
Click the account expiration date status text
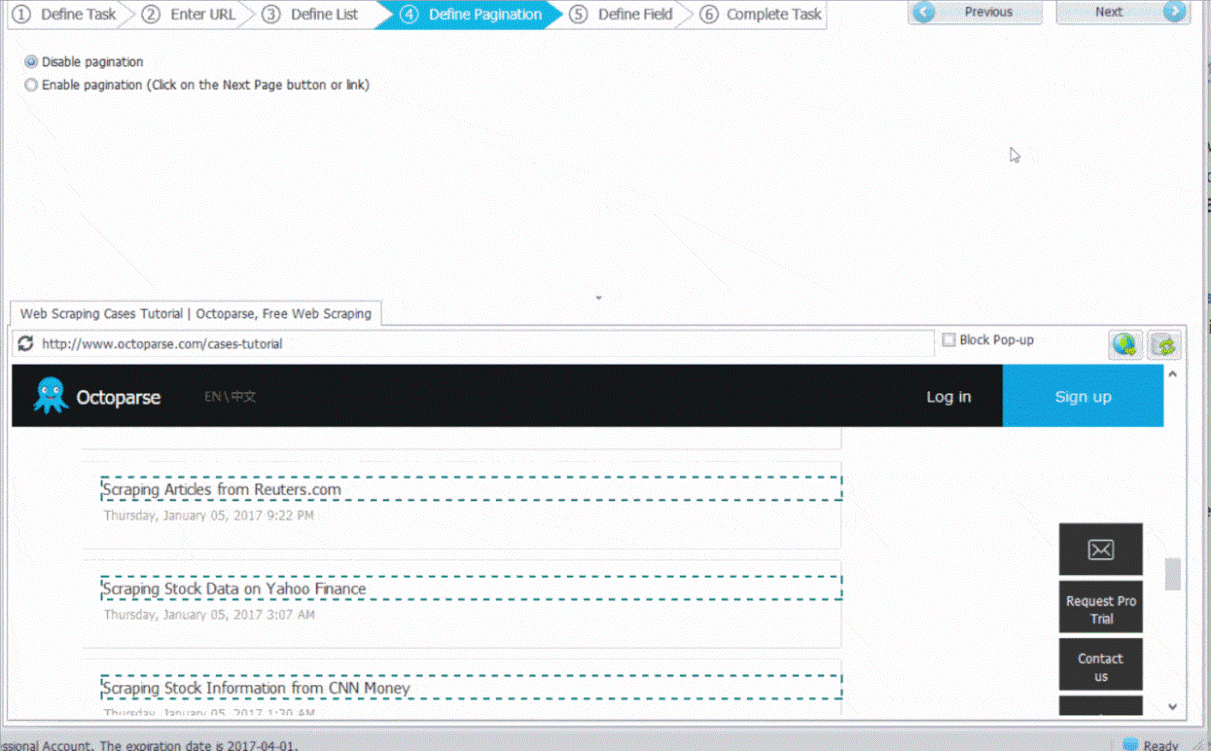[150, 745]
